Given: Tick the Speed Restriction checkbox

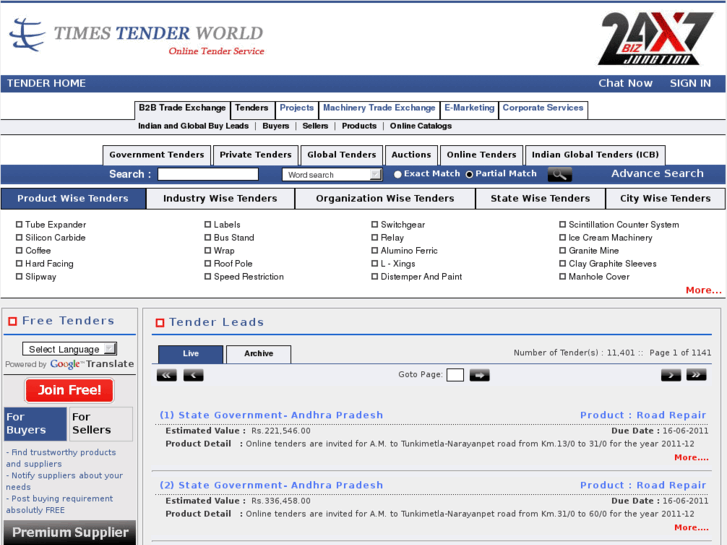Looking at the screenshot, I should (208, 276).
